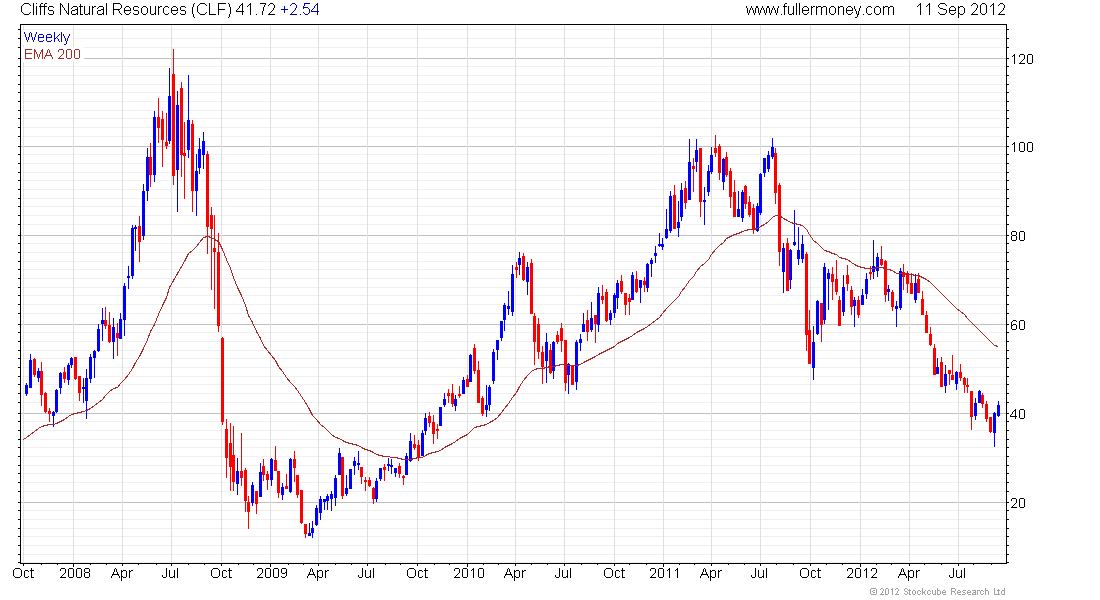This screenshot has height=600, width=1100.
Task: Click the 100 price axis label
Action: click(x=1022, y=147)
